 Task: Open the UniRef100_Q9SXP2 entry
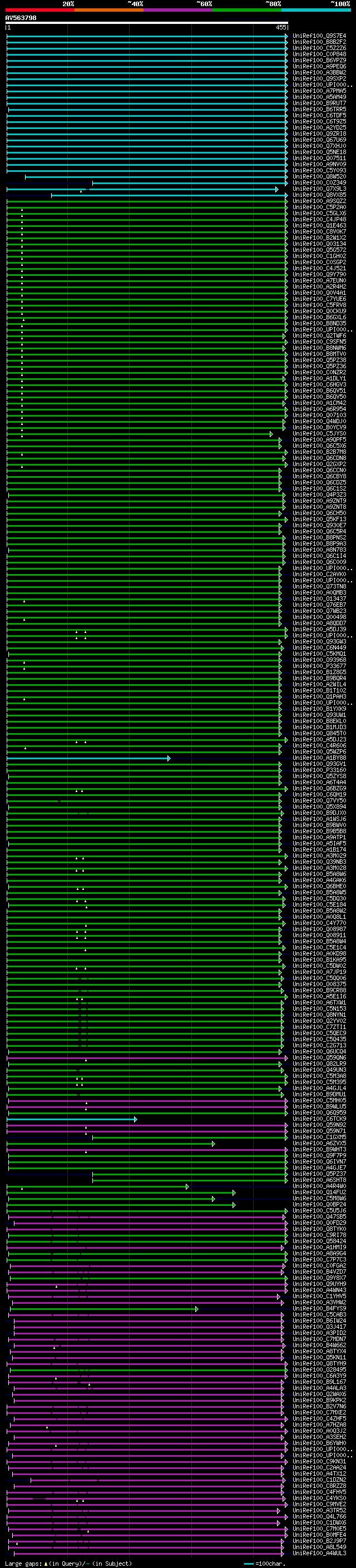pyautogui.click(x=319, y=78)
